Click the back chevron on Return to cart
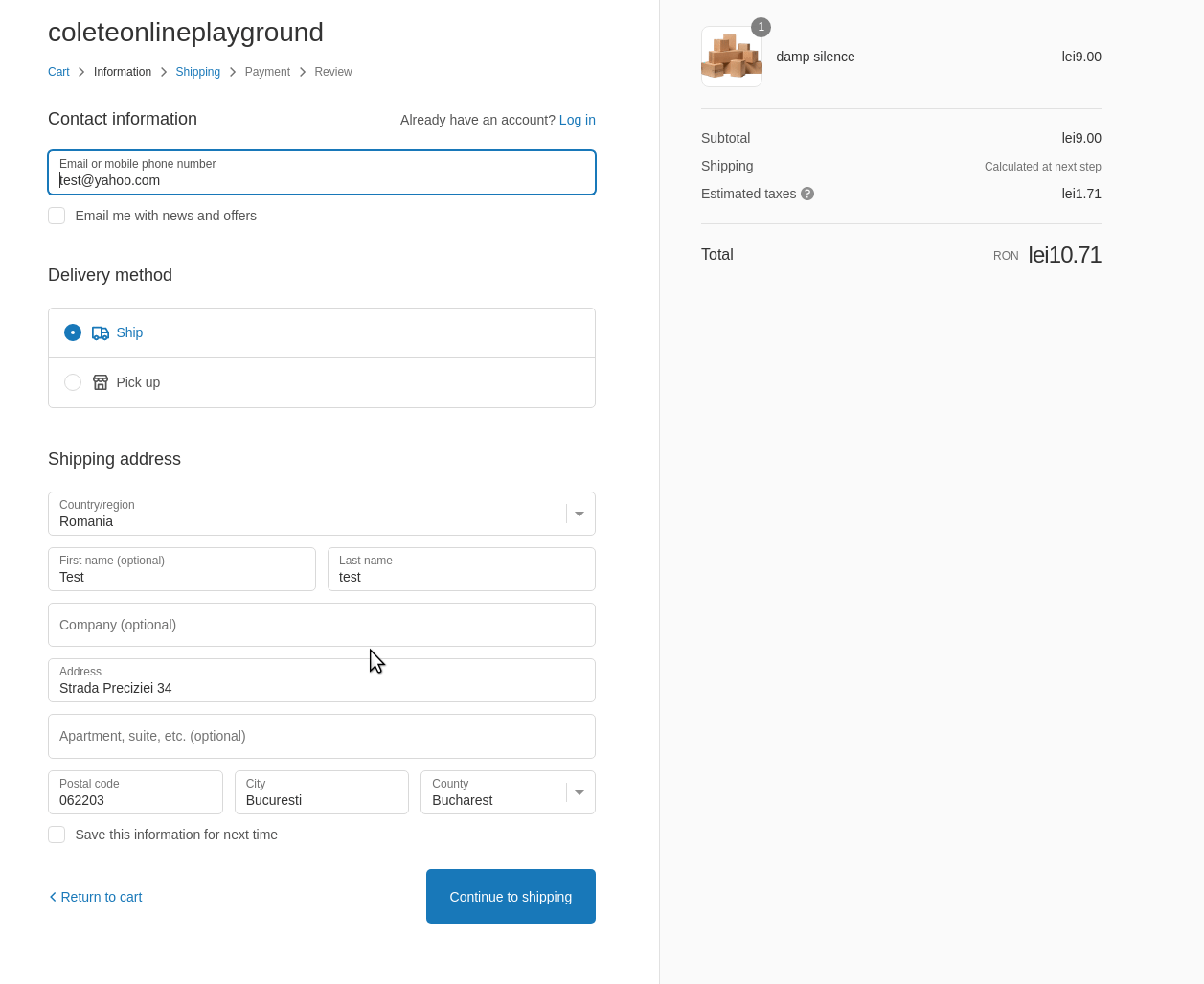1204x984 pixels. (52, 896)
